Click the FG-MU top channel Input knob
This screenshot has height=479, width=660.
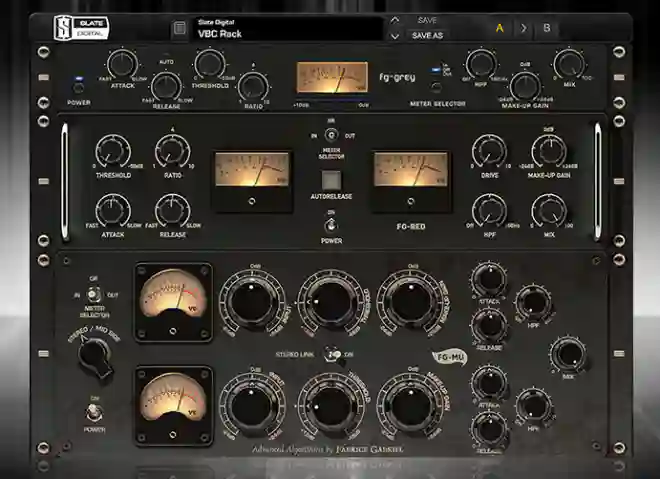[x=252, y=301]
